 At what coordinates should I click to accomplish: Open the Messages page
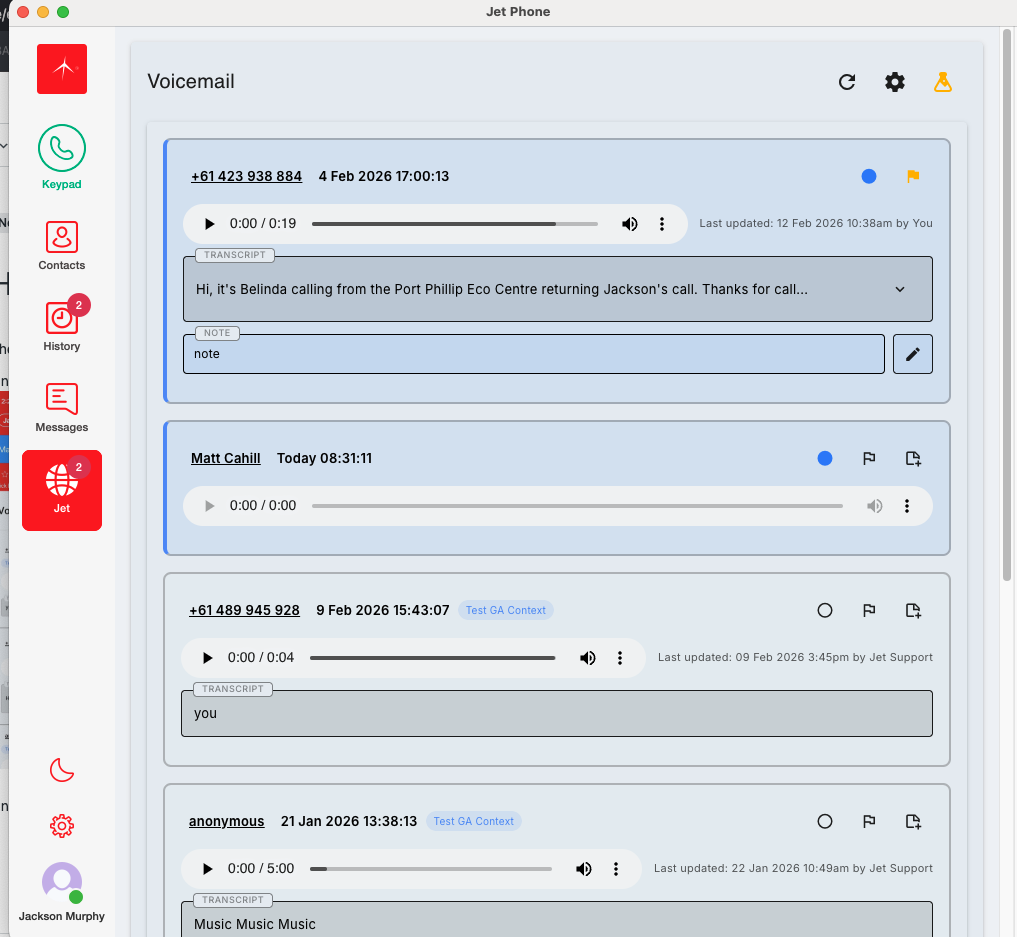point(62,407)
